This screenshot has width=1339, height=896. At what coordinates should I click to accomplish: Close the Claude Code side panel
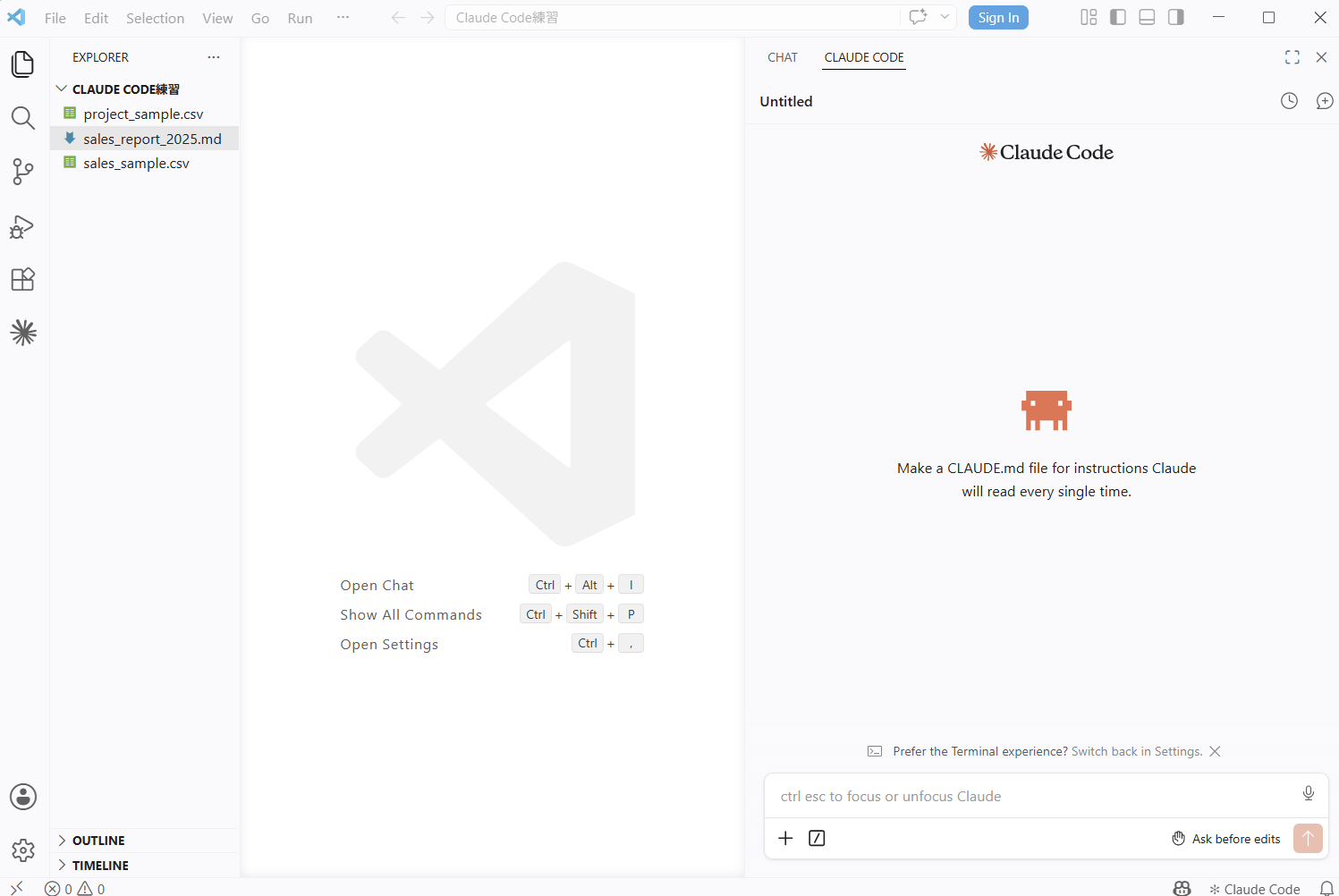click(x=1321, y=57)
